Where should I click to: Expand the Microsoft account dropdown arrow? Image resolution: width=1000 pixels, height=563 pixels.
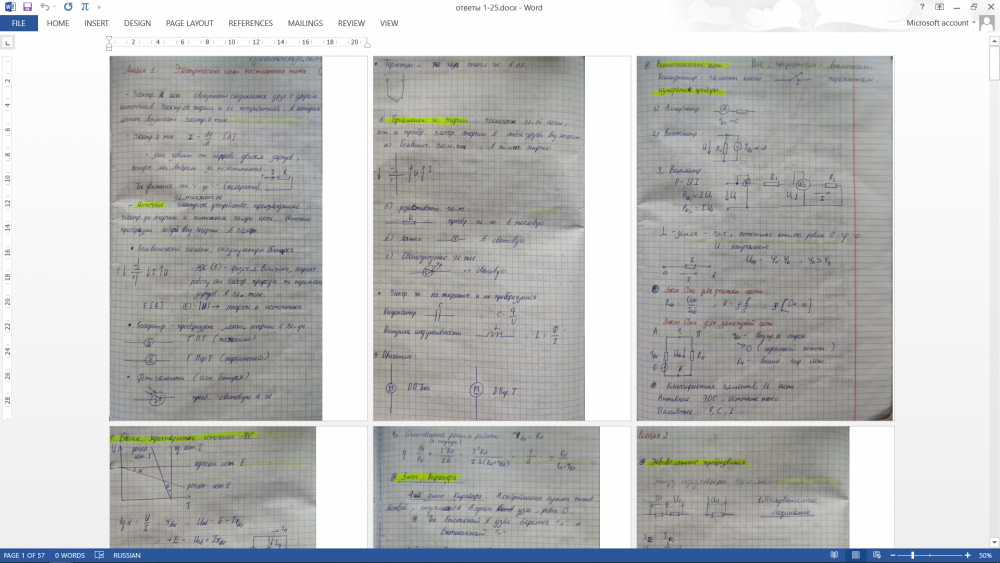(x=974, y=23)
